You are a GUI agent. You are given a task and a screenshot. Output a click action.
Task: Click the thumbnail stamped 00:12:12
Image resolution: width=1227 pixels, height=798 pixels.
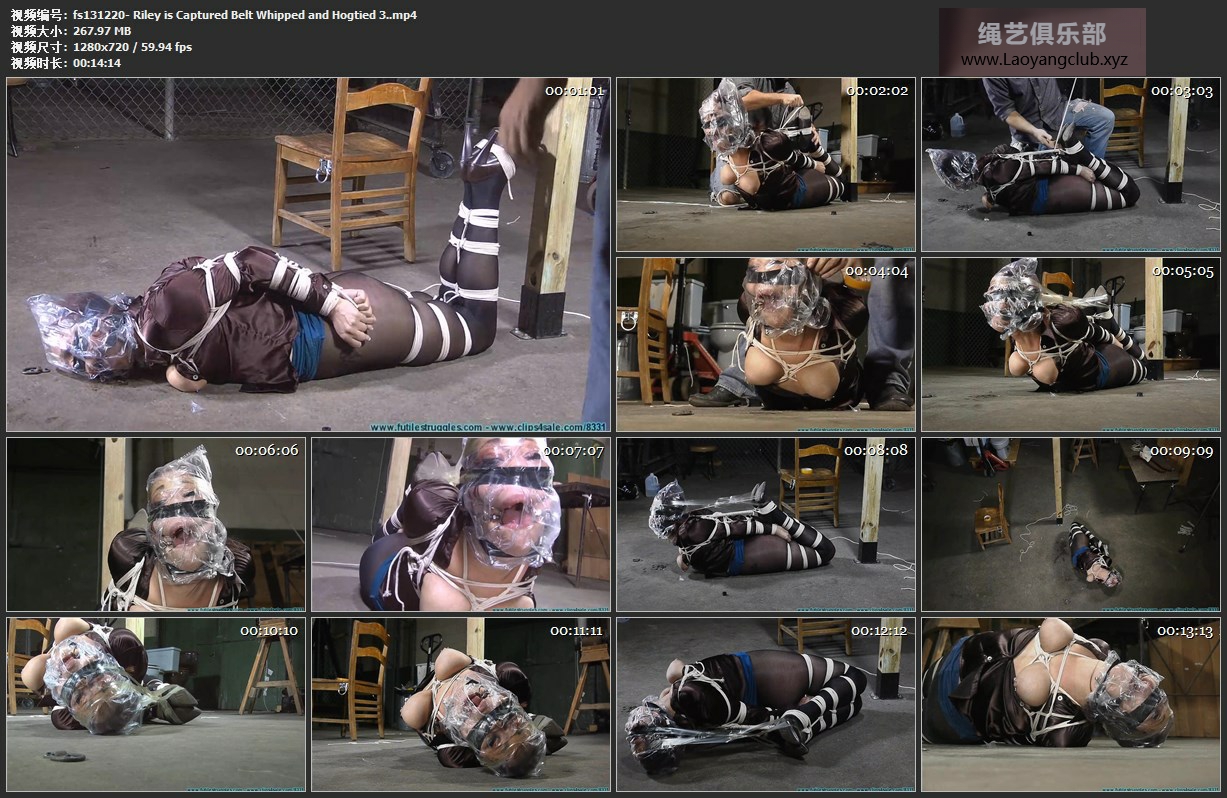click(x=765, y=704)
